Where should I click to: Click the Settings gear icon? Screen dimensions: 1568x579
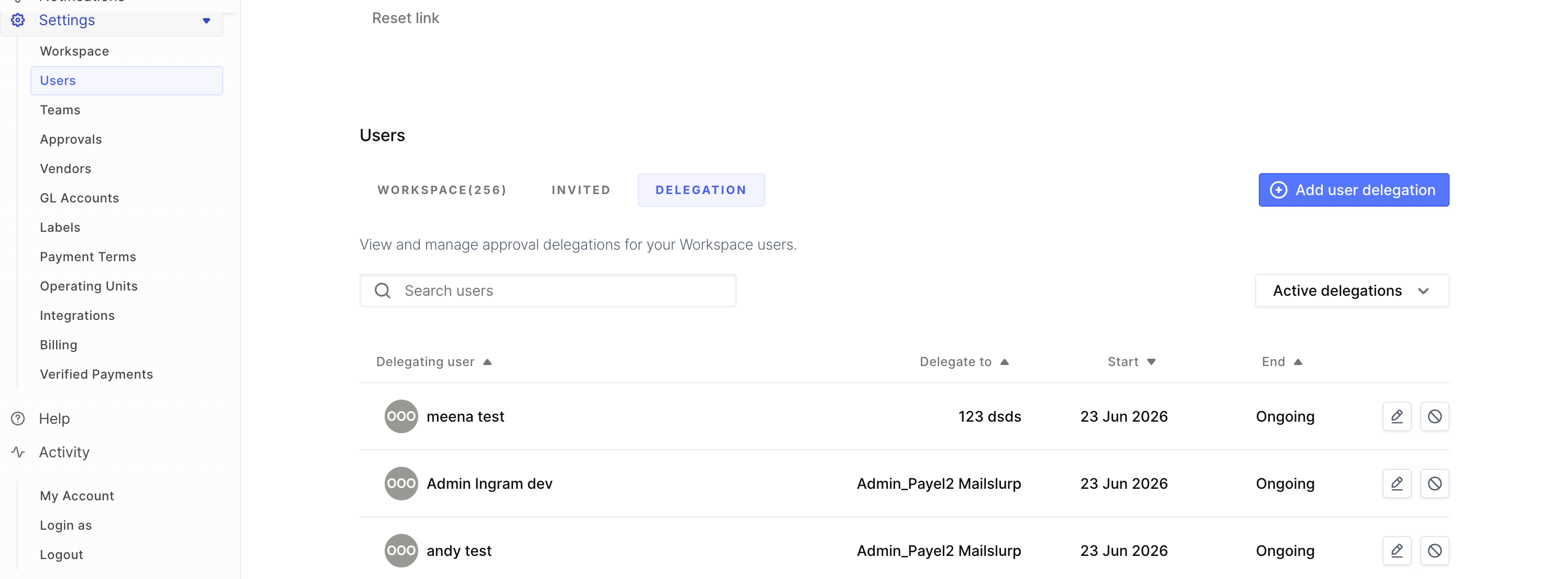pyautogui.click(x=18, y=20)
